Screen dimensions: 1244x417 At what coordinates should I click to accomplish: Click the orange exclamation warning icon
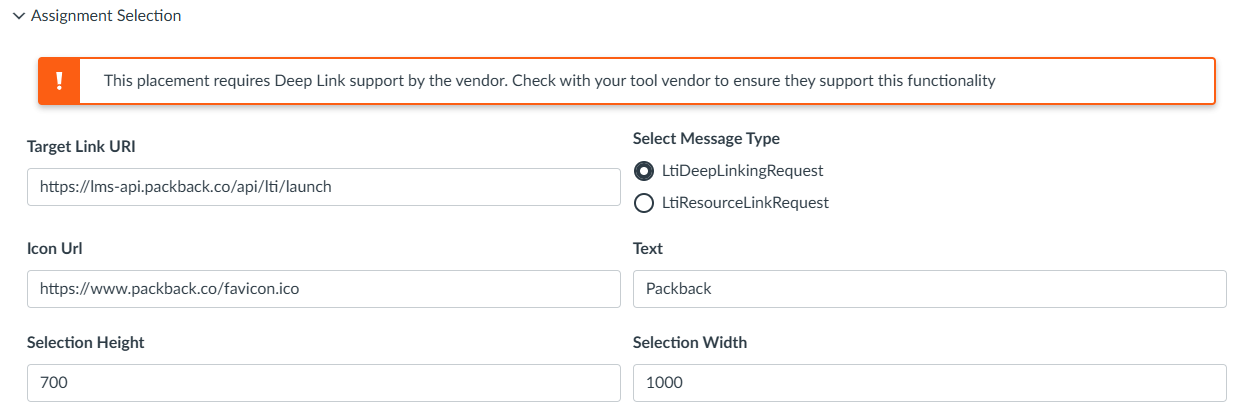pyautogui.click(x=59, y=81)
